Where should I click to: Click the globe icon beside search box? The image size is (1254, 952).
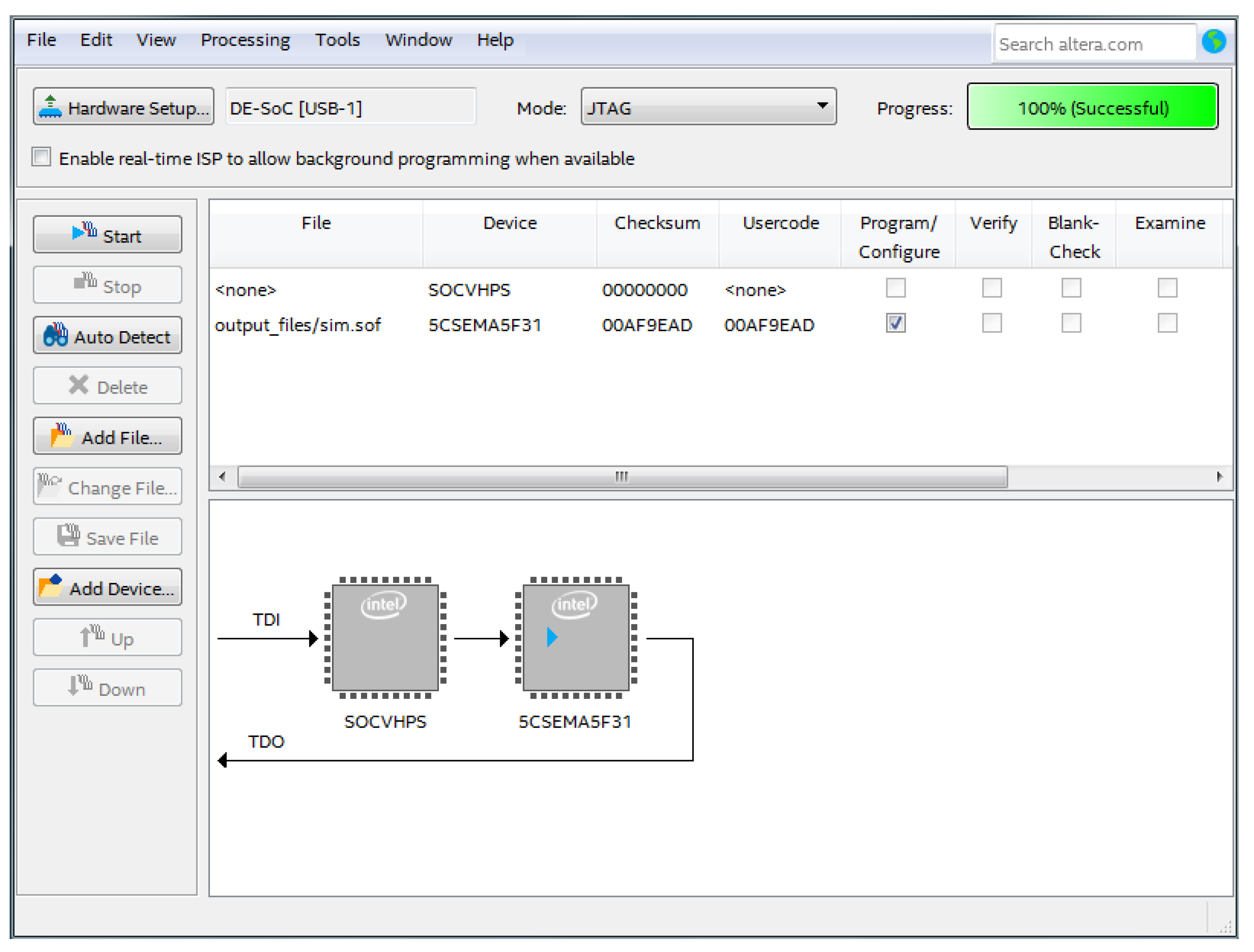coord(1214,42)
